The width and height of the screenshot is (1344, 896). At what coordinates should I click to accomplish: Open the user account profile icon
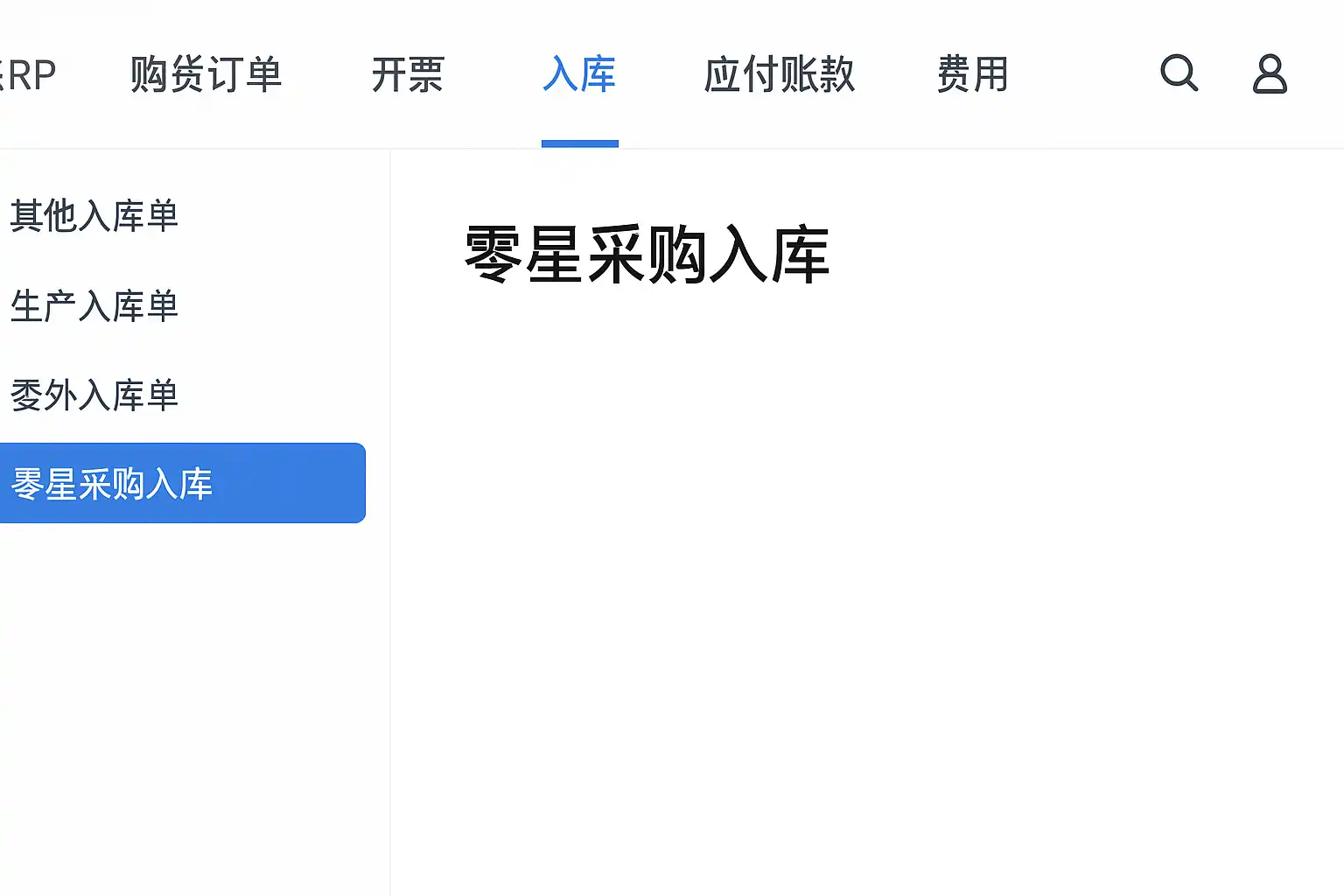(x=1270, y=73)
